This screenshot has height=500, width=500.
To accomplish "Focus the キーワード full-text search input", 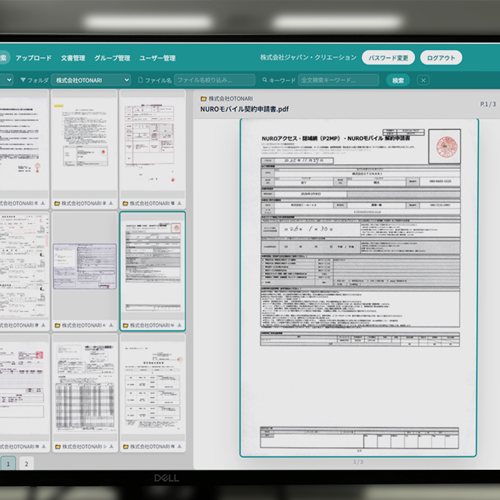I will (x=338, y=80).
